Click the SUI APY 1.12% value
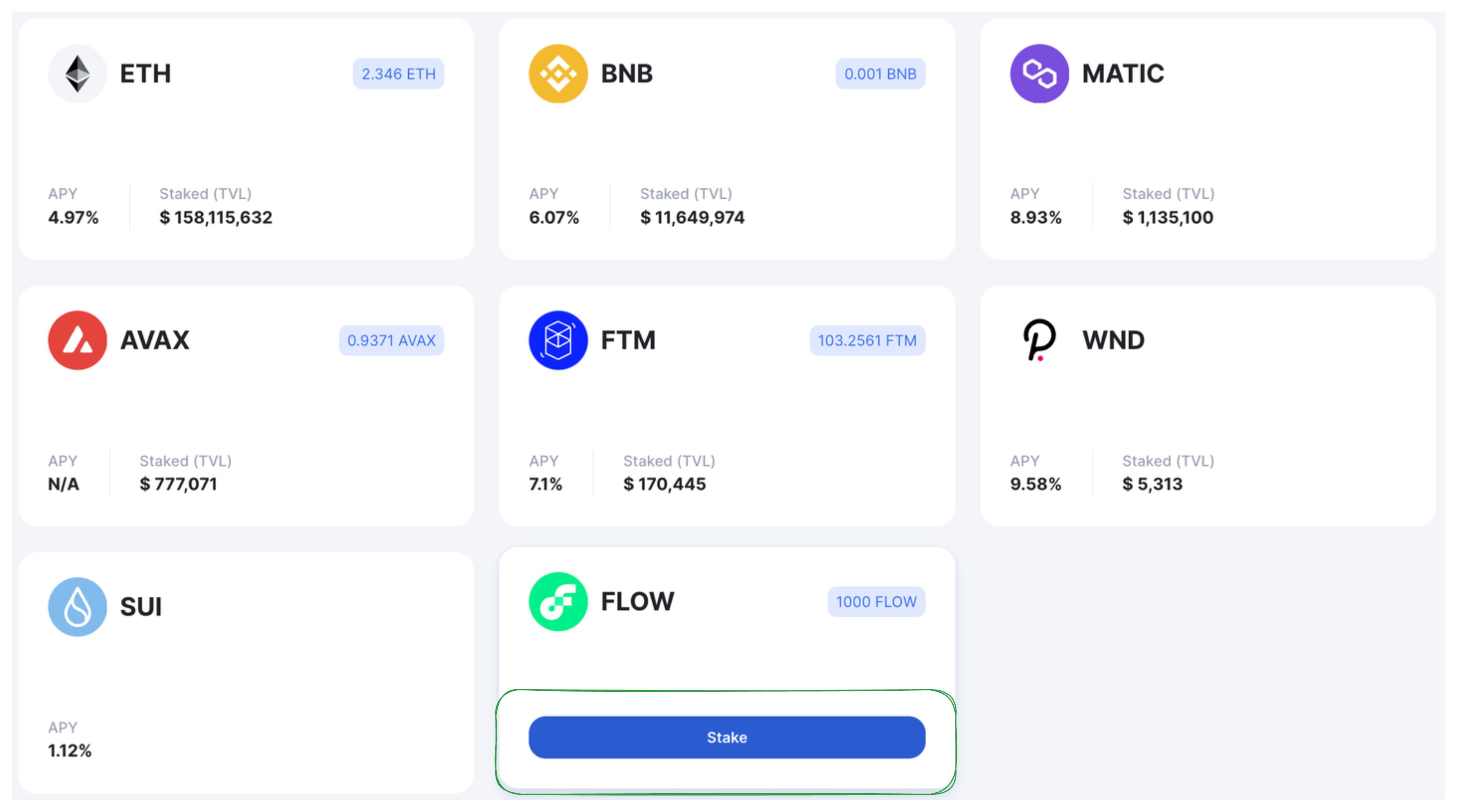 point(70,751)
